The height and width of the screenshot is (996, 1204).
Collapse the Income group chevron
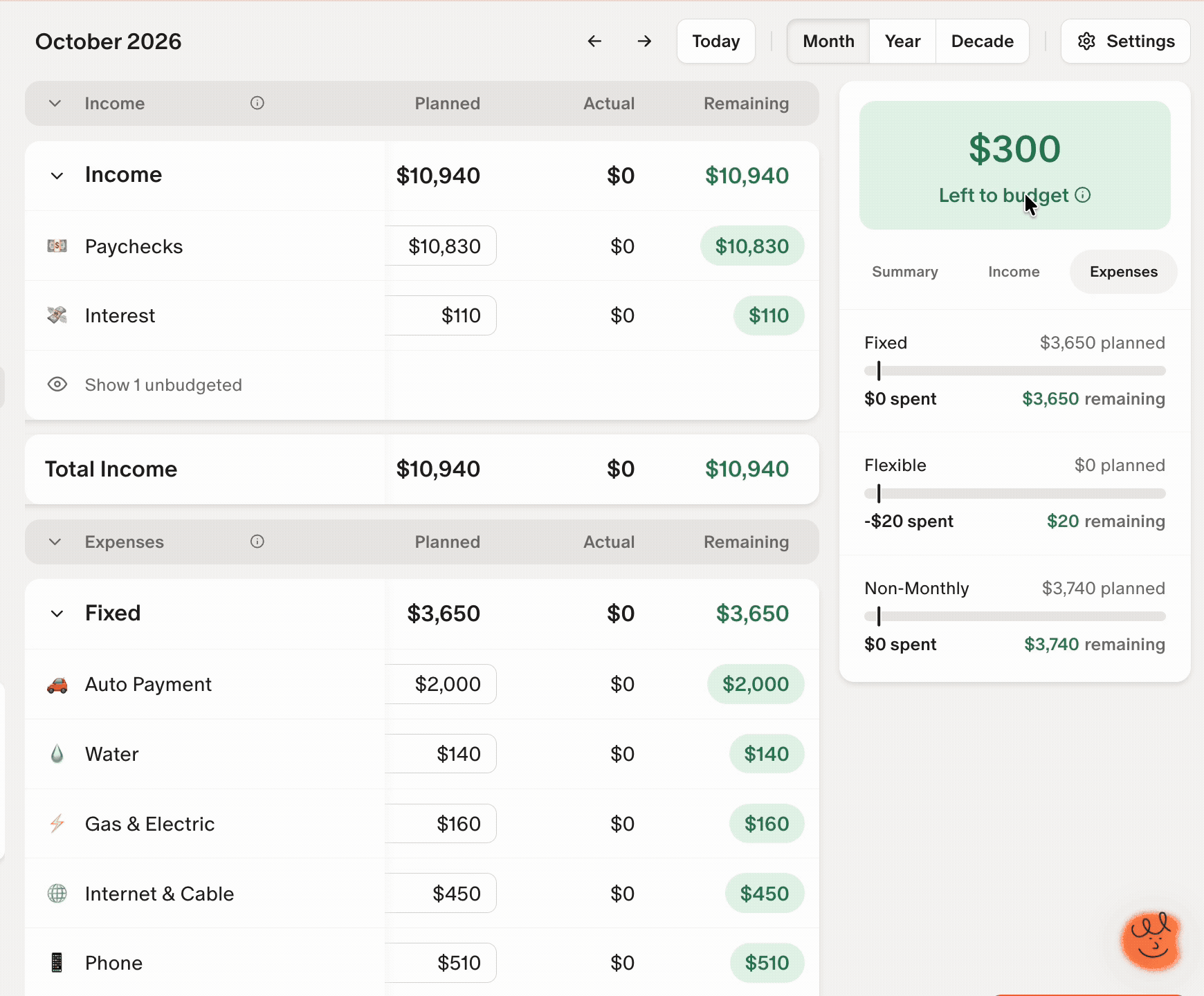point(57,176)
